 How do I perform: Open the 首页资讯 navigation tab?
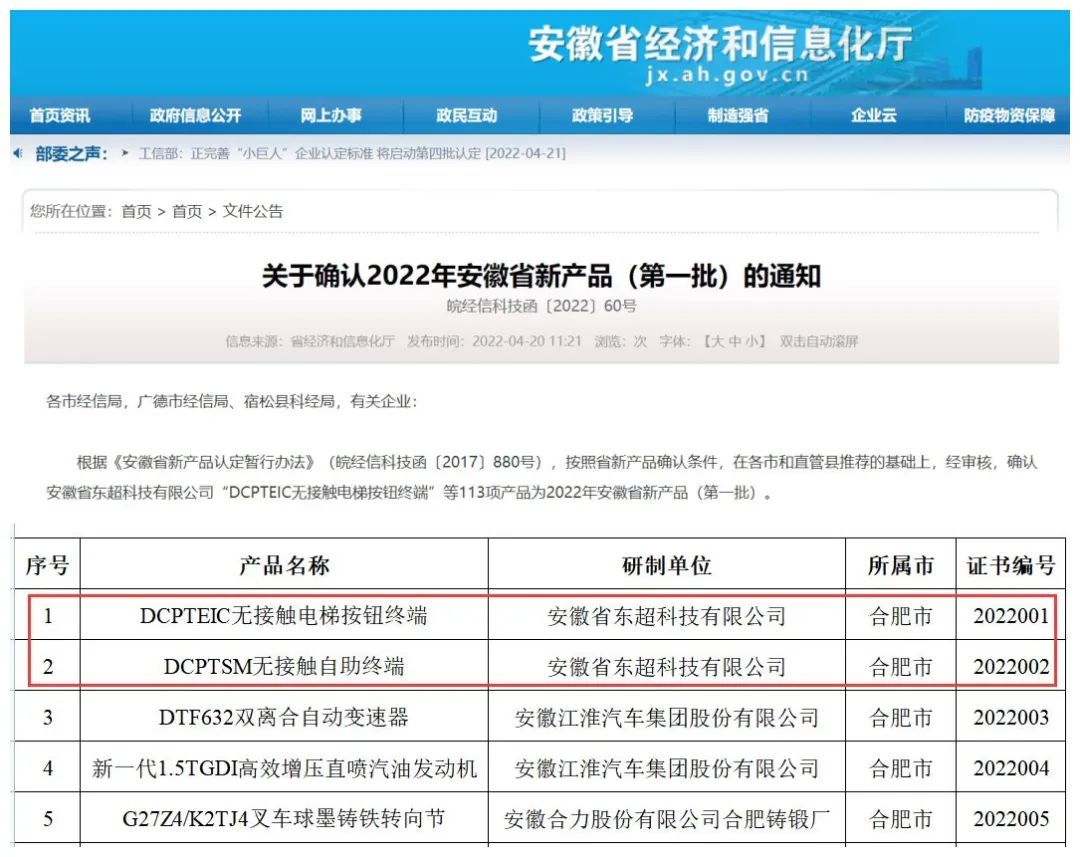[x=60, y=115]
